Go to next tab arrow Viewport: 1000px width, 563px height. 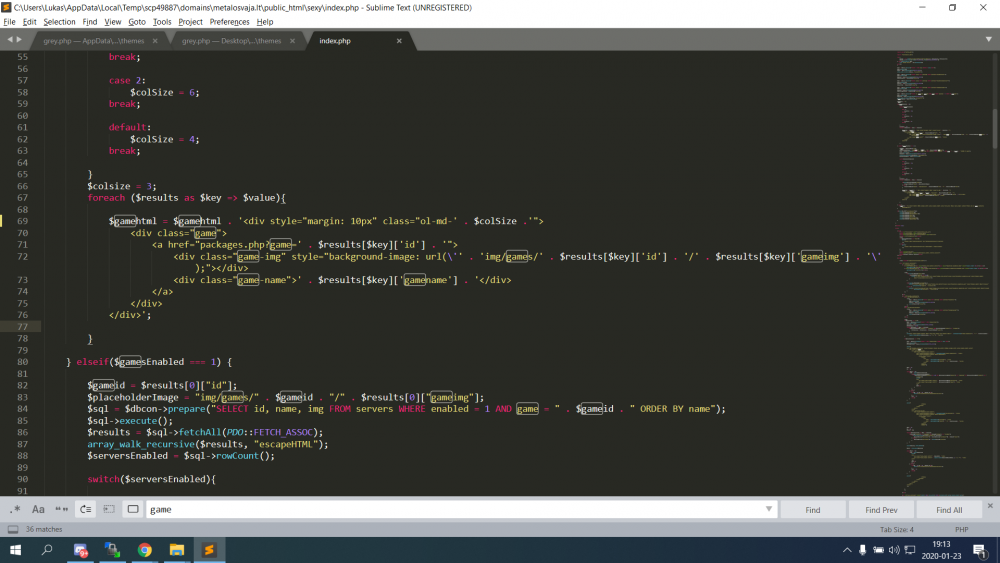pos(19,40)
